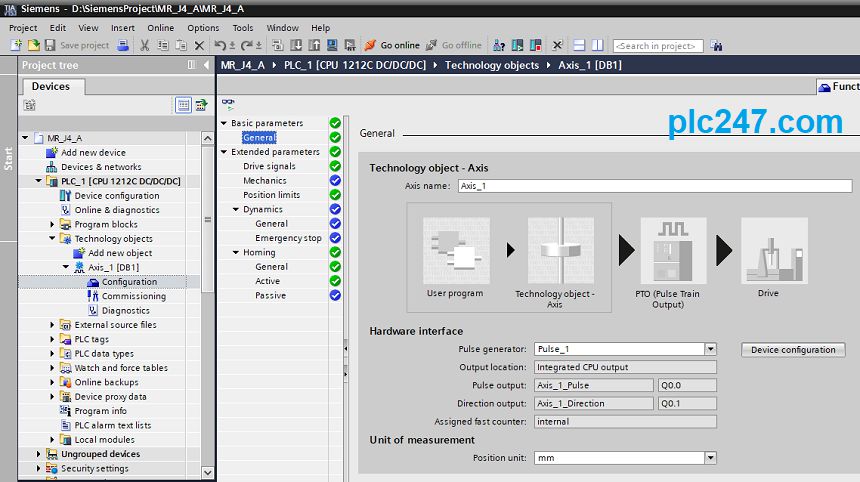Viewport: 860px width, 482px height.
Task: Open the Project menu
Action: coord(23,27)
